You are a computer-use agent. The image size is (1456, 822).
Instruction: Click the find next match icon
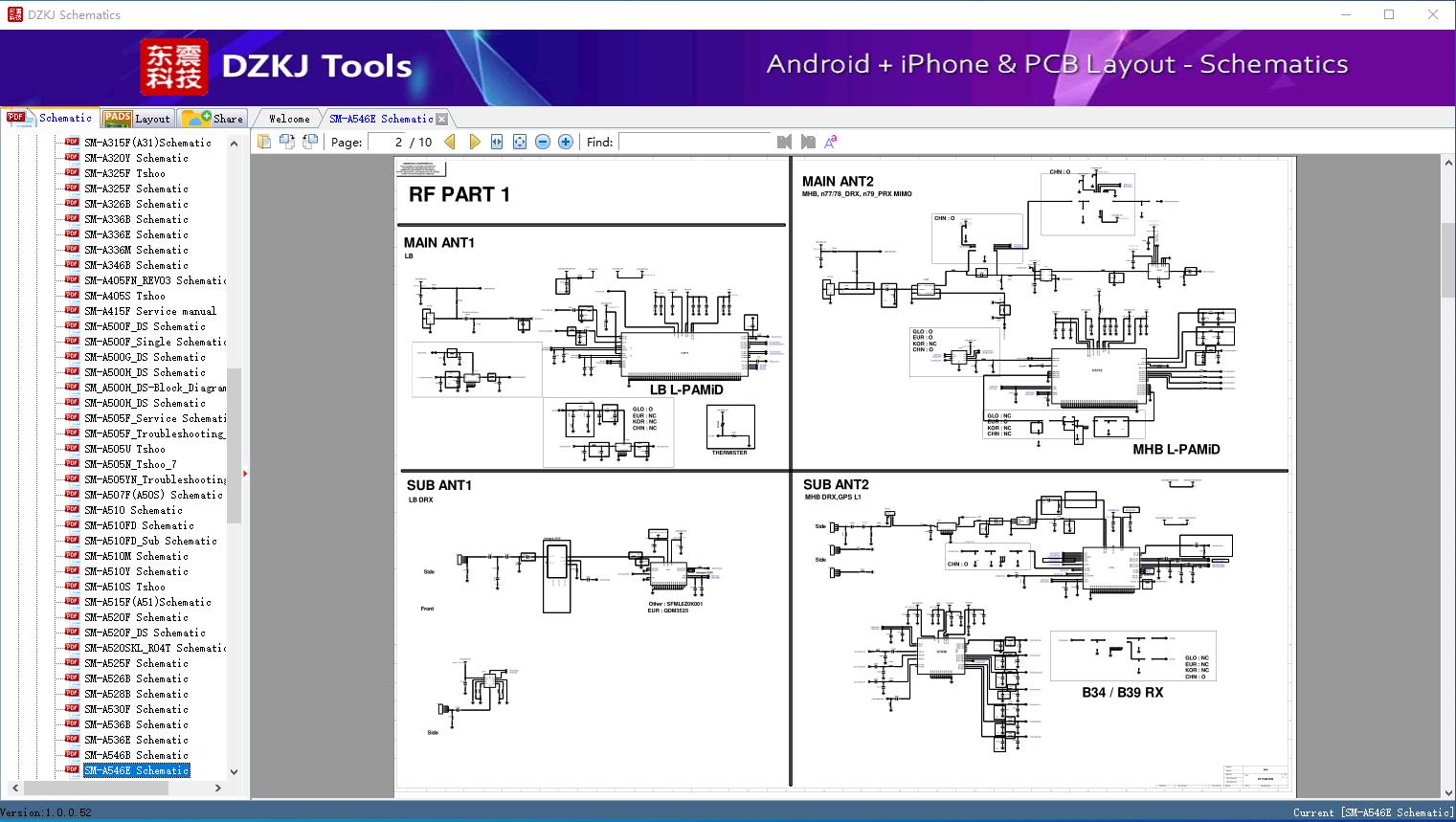pos(808,142)
